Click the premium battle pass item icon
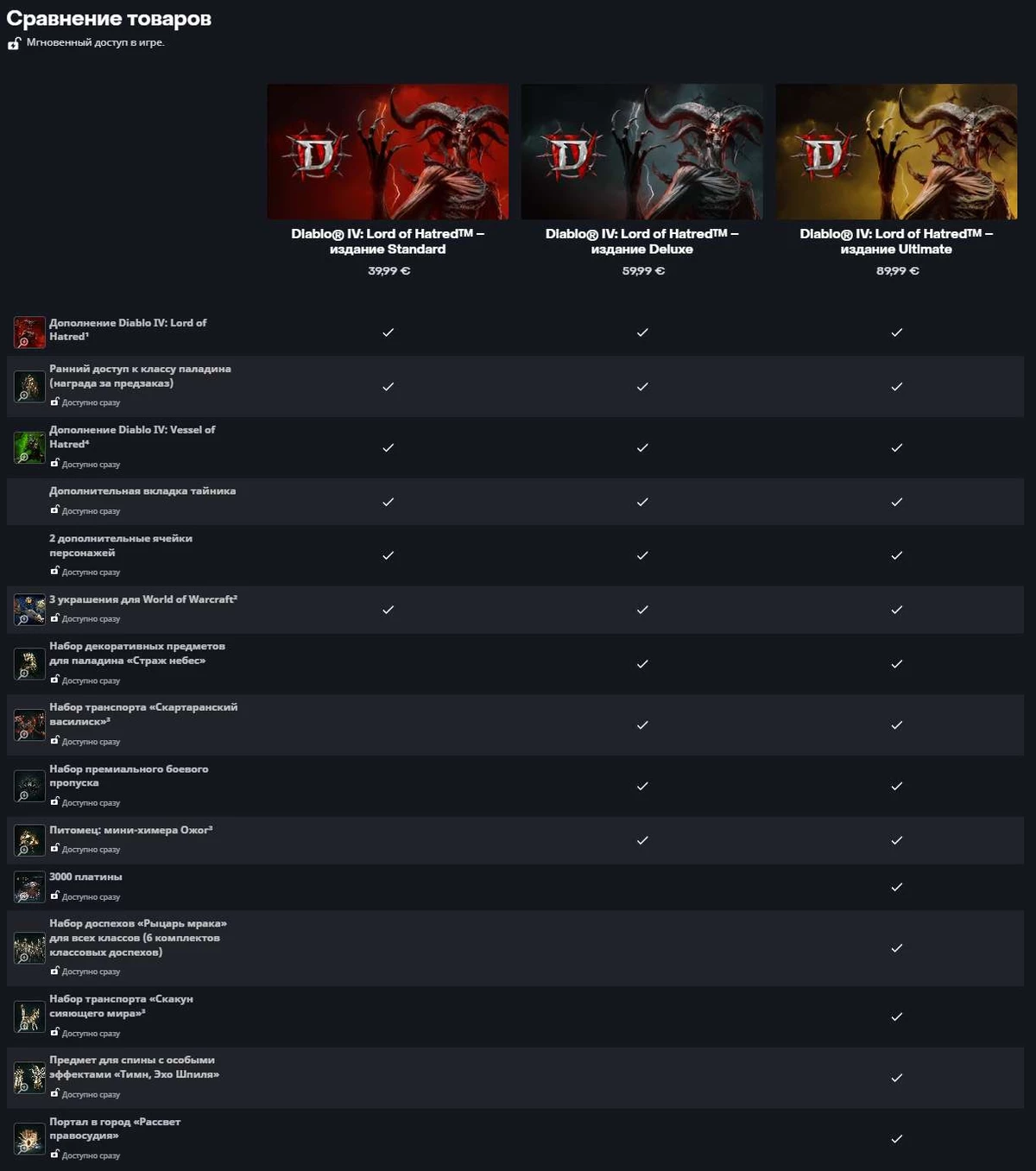Screen dimensions: 1036x1171 (28, 785)
